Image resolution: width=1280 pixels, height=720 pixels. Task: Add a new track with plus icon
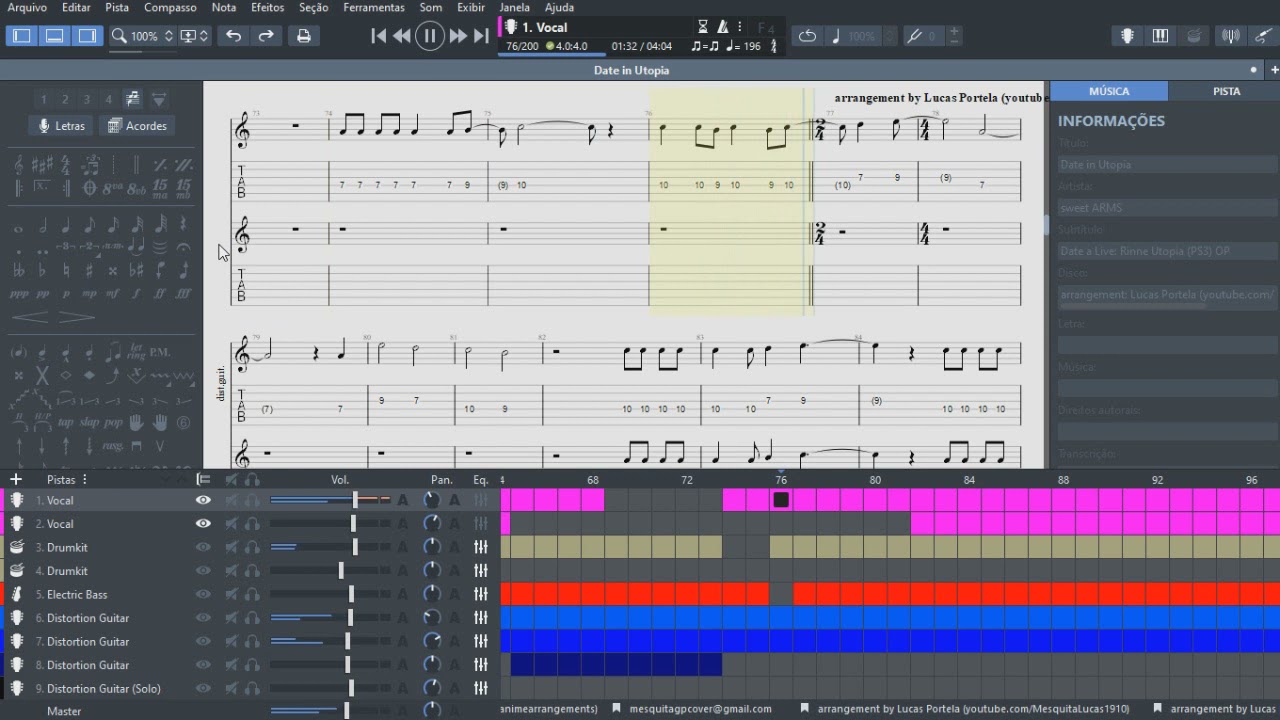[15, 480]
